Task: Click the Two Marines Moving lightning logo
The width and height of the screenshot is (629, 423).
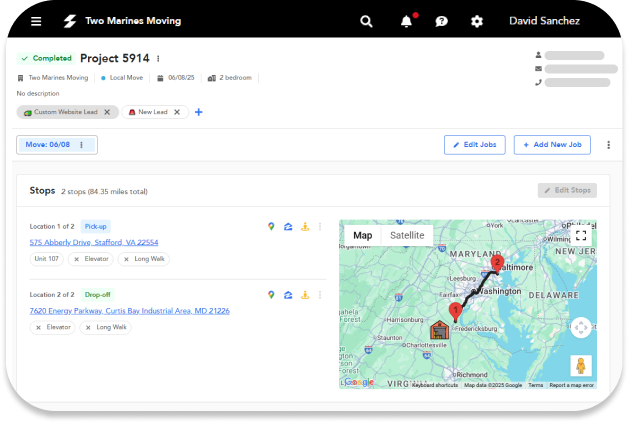Action: (x=70, y=21)
